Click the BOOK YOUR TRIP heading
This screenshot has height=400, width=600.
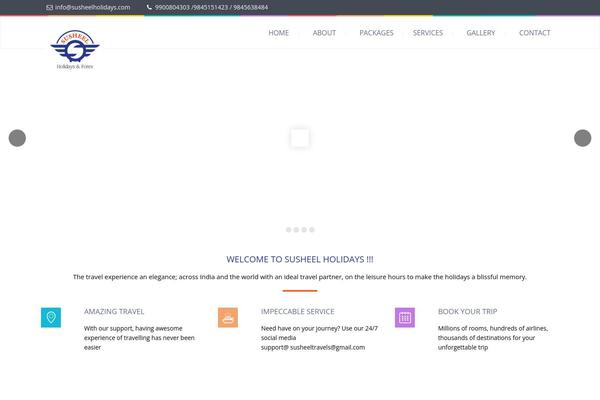(468, 312)
